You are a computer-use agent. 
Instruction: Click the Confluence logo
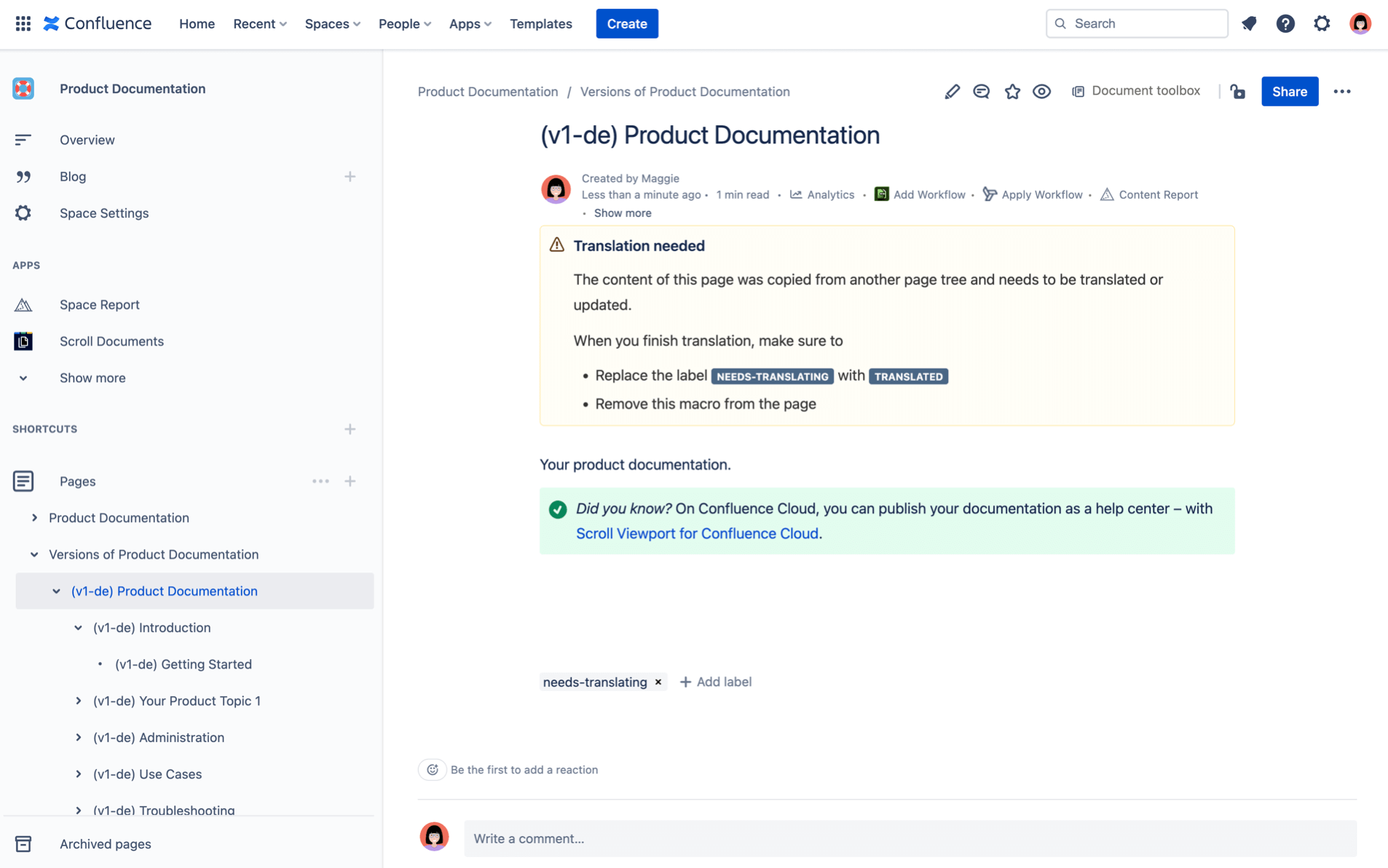click(98, 23)
